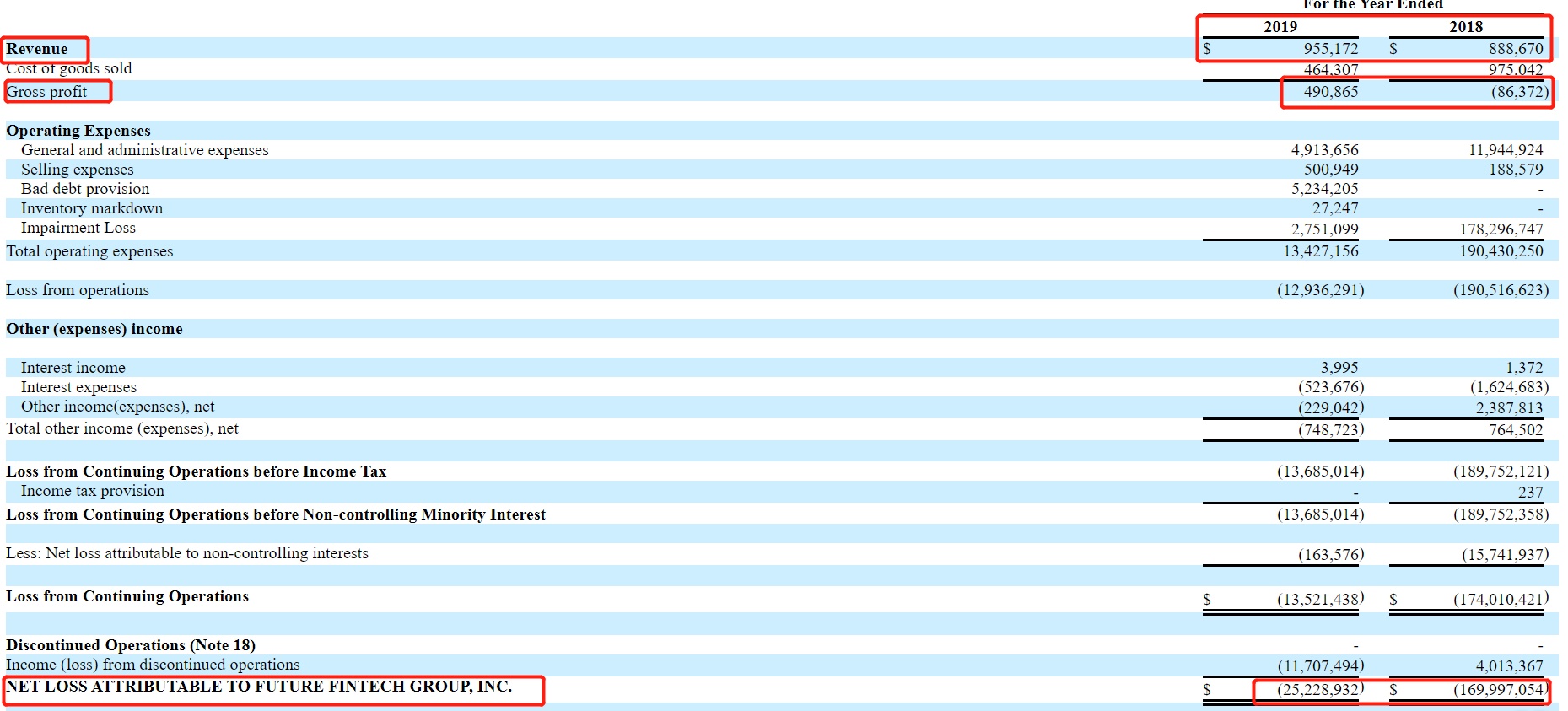The width and height of the screenshot is (1568, 711).
Task: Select 'Less: Net loss attributable to non-controlling interests'
Action: [x=187, y=553]
